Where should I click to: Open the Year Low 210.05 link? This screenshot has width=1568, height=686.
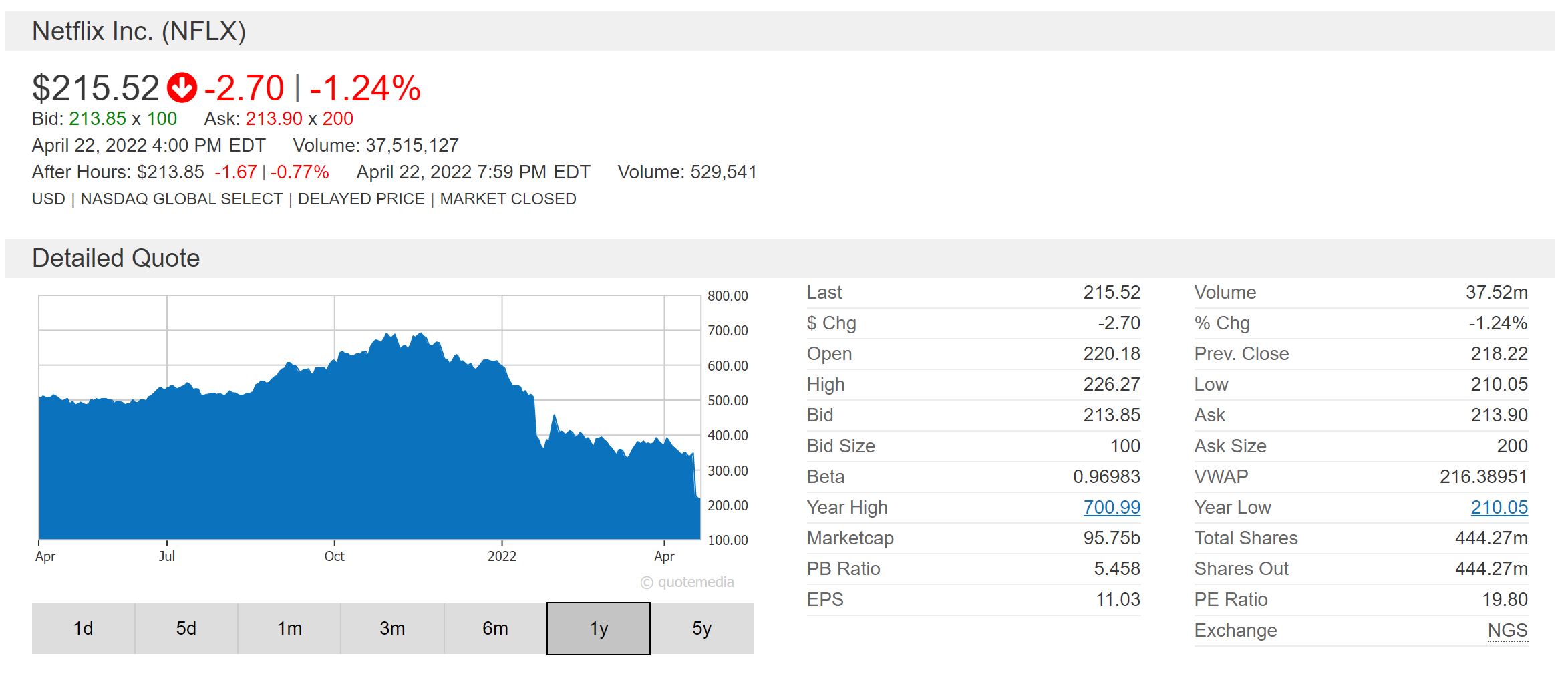(1499, 508)
